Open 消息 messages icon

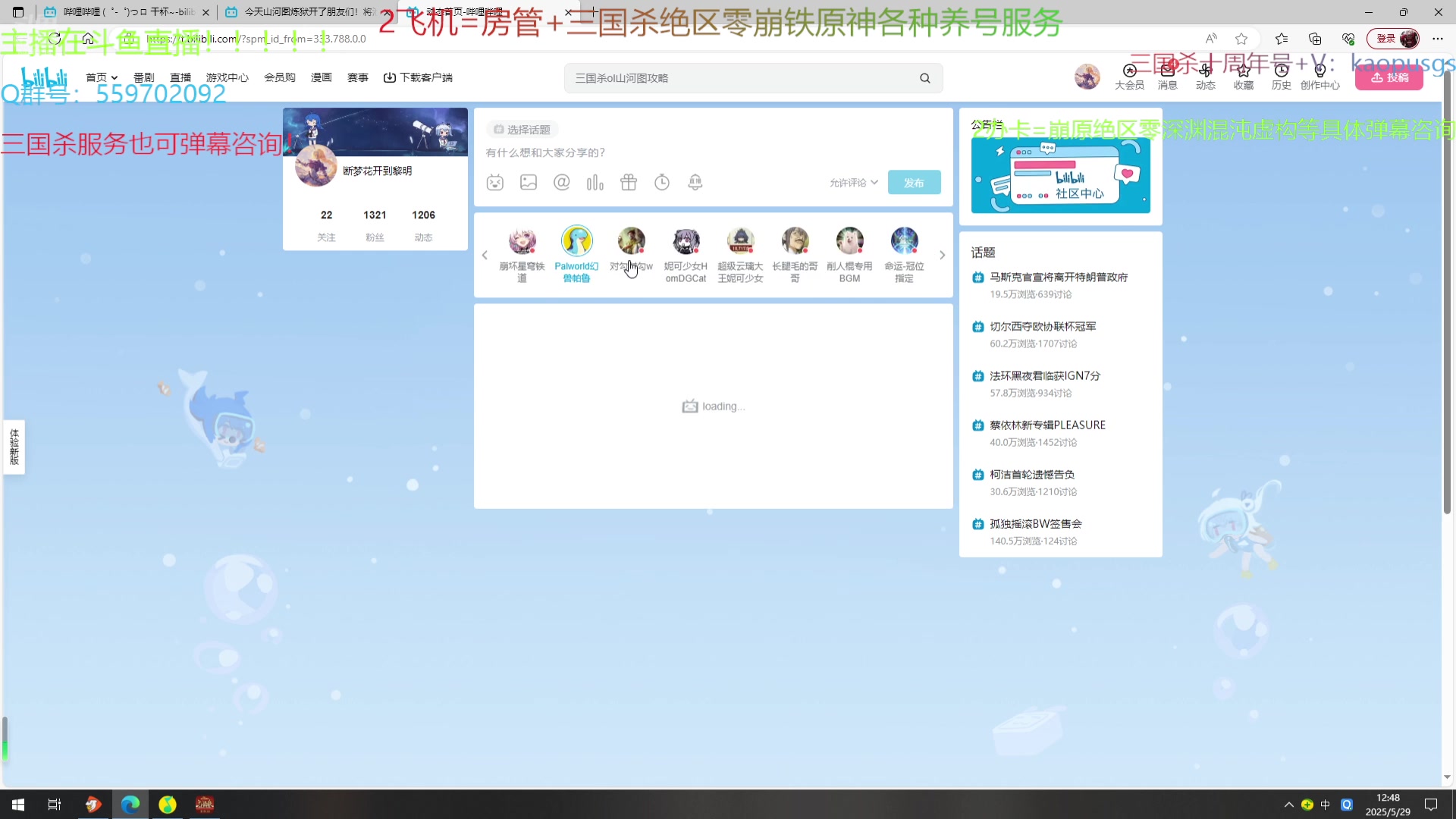point(1168,77)
